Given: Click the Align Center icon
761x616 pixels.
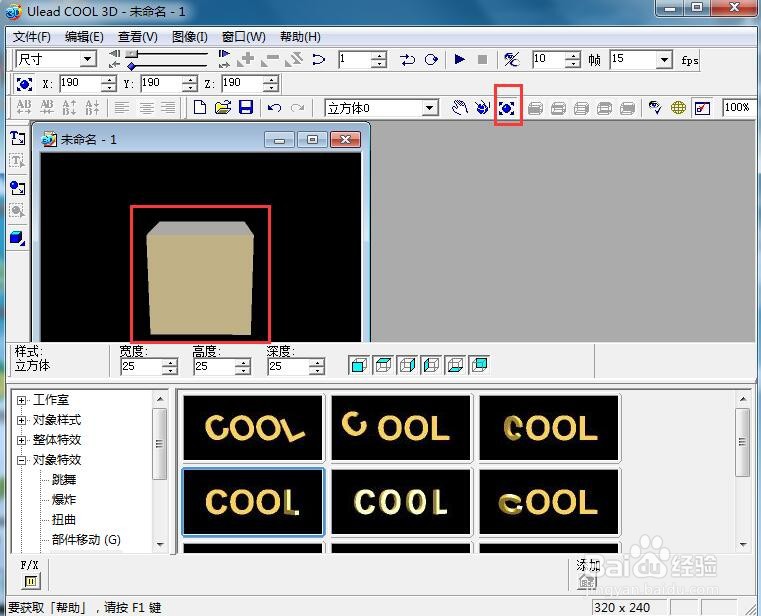Looking at the screenshot, I should (x=146, y=107).
